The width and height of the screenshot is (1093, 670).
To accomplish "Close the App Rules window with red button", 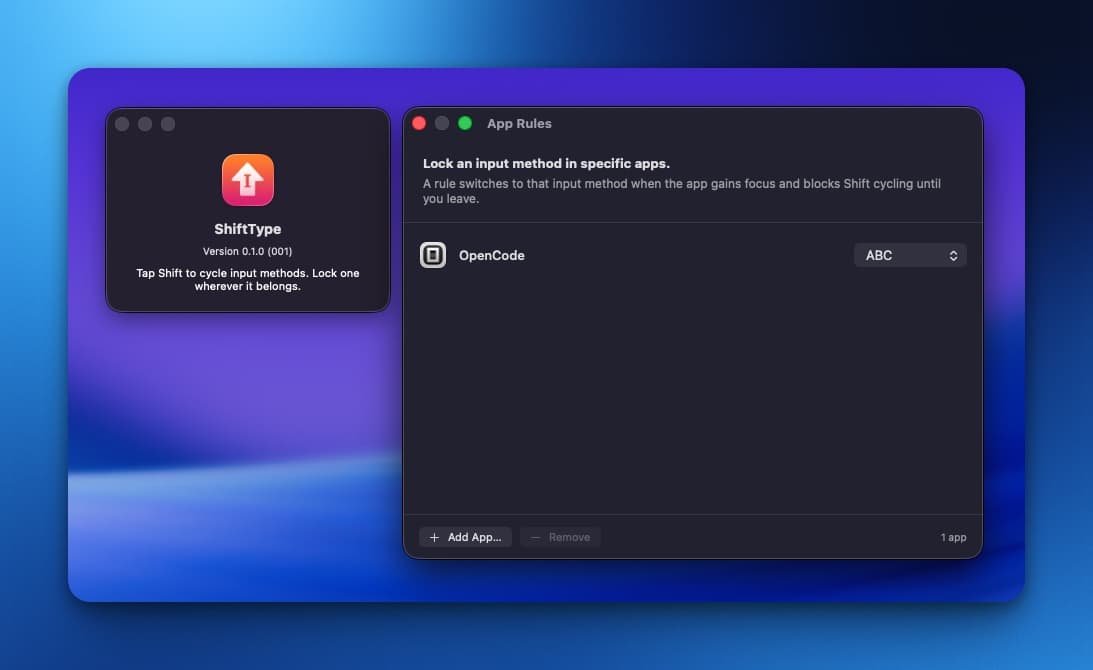I will (x=419, y=123).
